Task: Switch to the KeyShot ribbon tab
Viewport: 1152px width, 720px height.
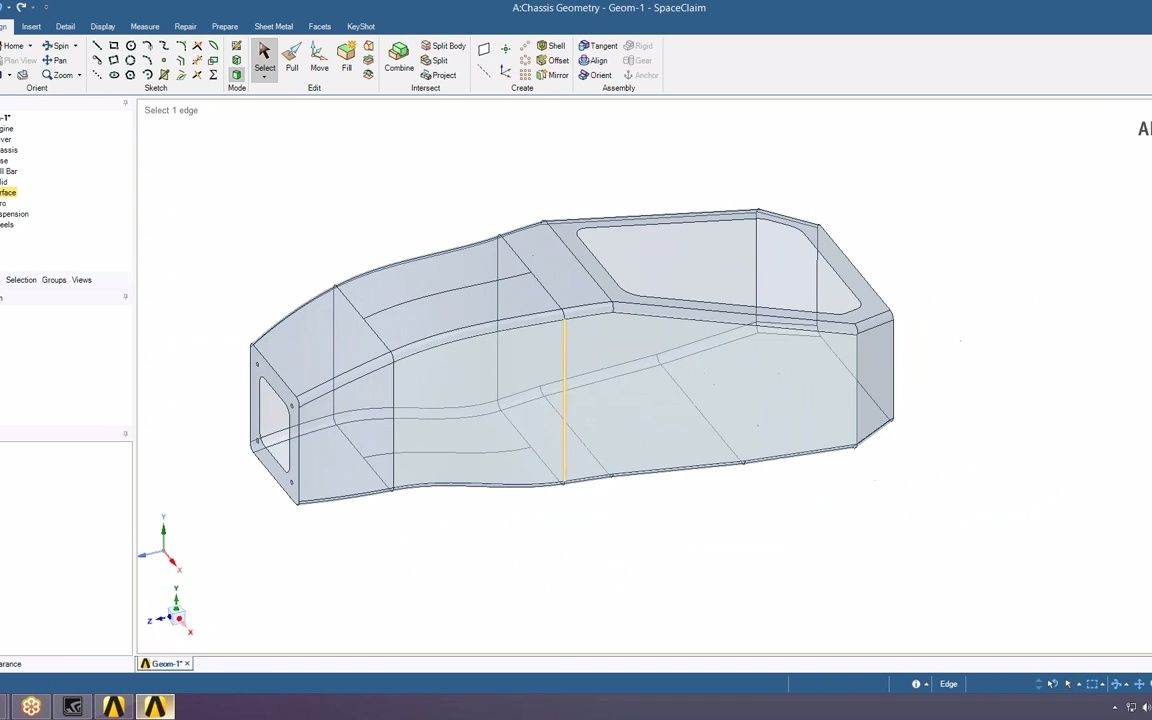Action: pos(361,26)
